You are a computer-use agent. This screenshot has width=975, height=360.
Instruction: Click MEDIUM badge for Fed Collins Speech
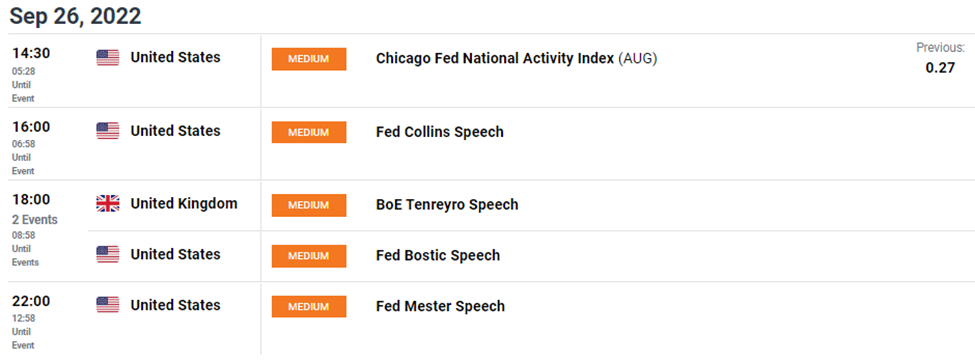(309, 132)
